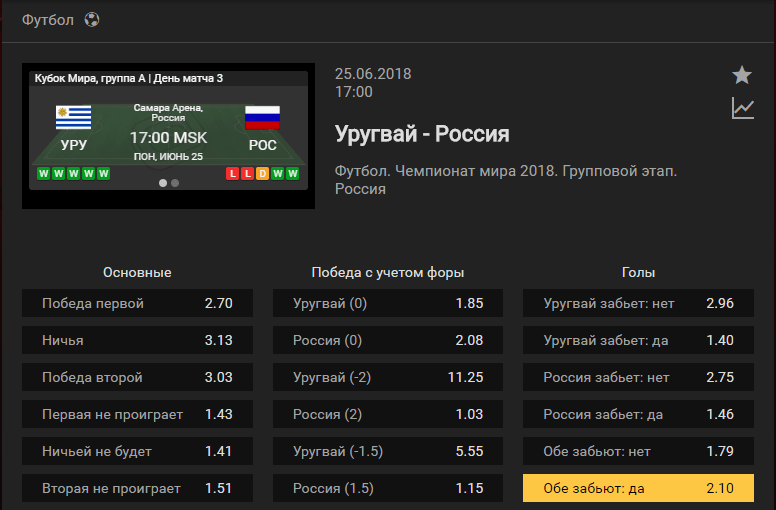
Task: Select the first carousel dot in widget
Action: click(163, 183)
